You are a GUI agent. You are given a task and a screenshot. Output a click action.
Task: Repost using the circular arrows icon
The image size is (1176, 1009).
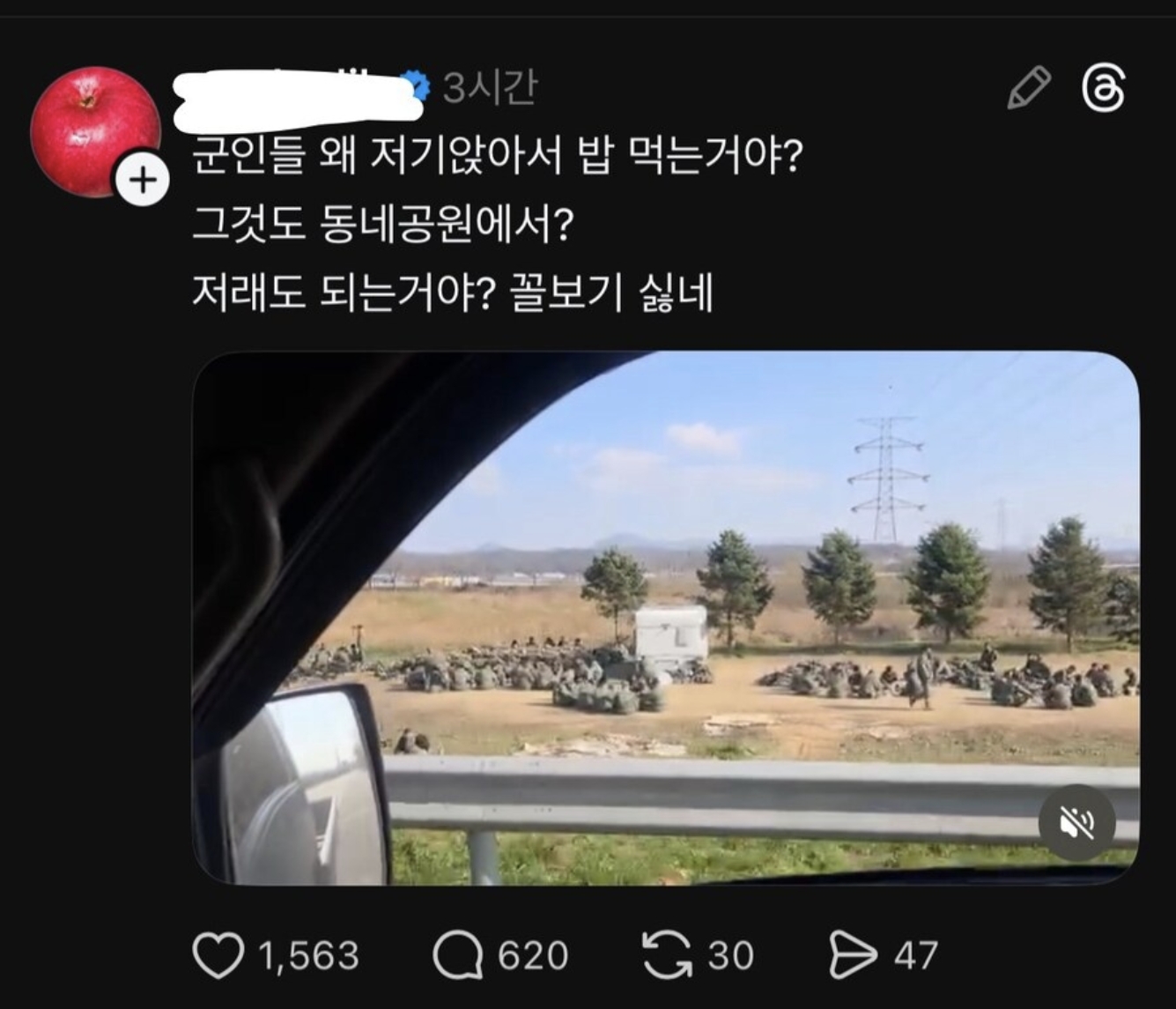(x=669, y=956)
